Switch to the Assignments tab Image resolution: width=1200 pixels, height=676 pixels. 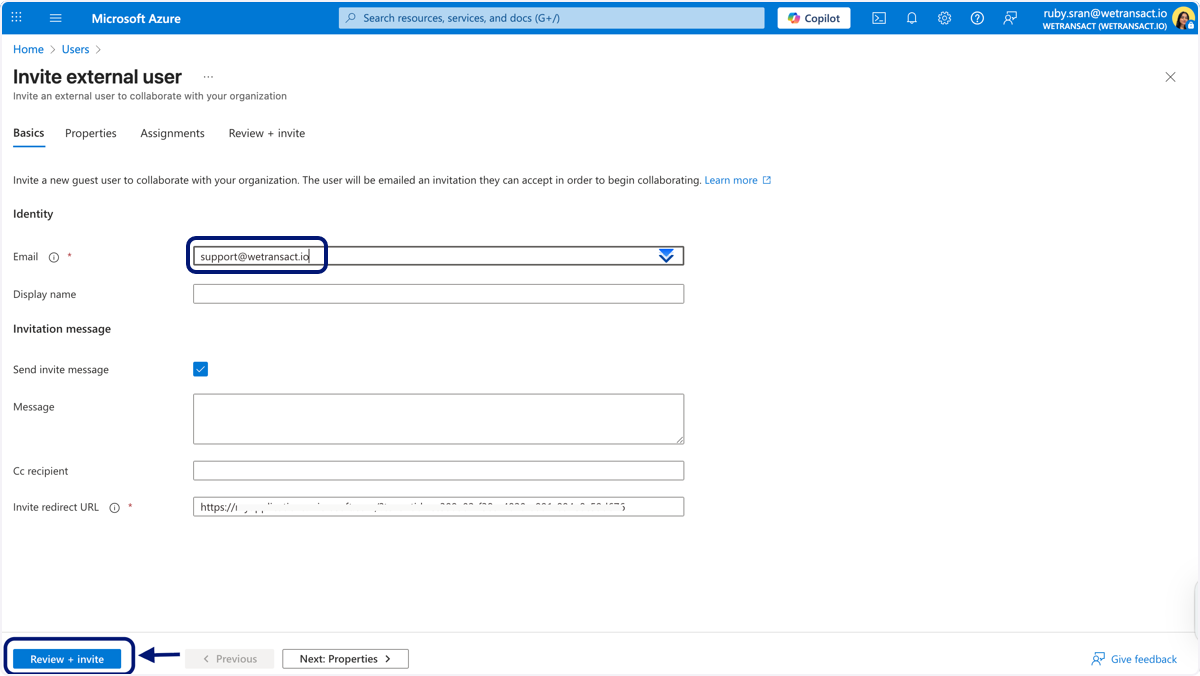tap(172, 133)
